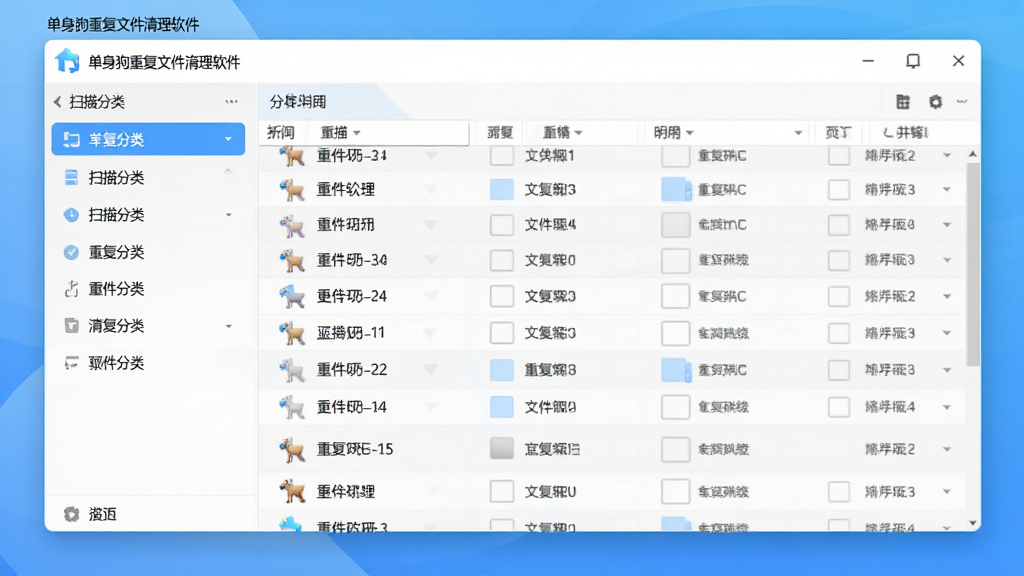Click the blue folder thumbnail in 重件砺-22 row
The width and height of the screenshot is (1024, 576).
pos(676,370)
